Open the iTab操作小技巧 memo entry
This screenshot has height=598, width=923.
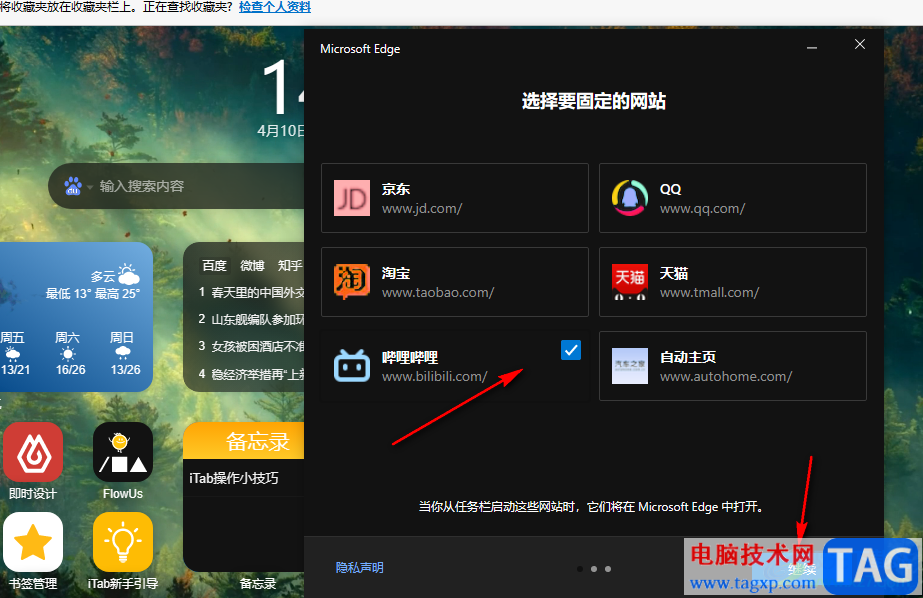(x=234, y=478)
